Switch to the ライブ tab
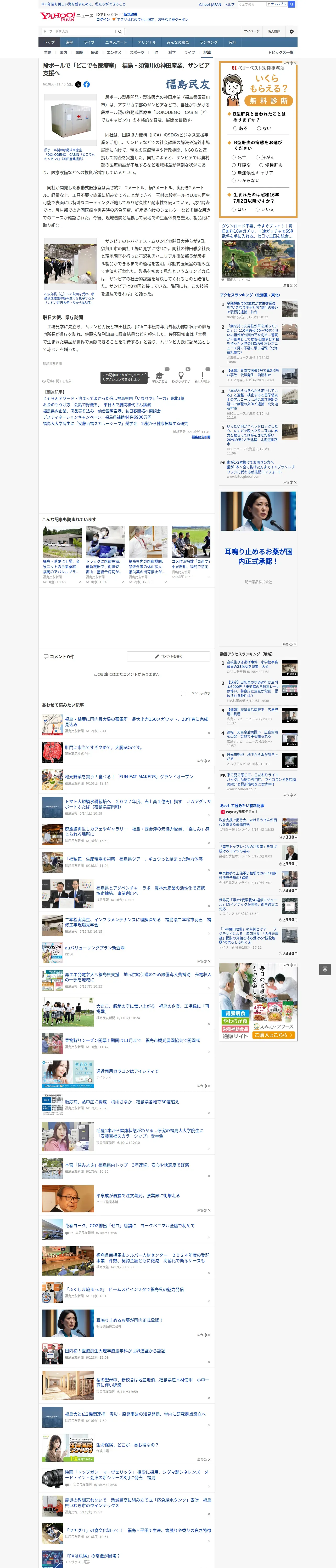This screenshot has height=1568, width=336. [x=89, y=43]
